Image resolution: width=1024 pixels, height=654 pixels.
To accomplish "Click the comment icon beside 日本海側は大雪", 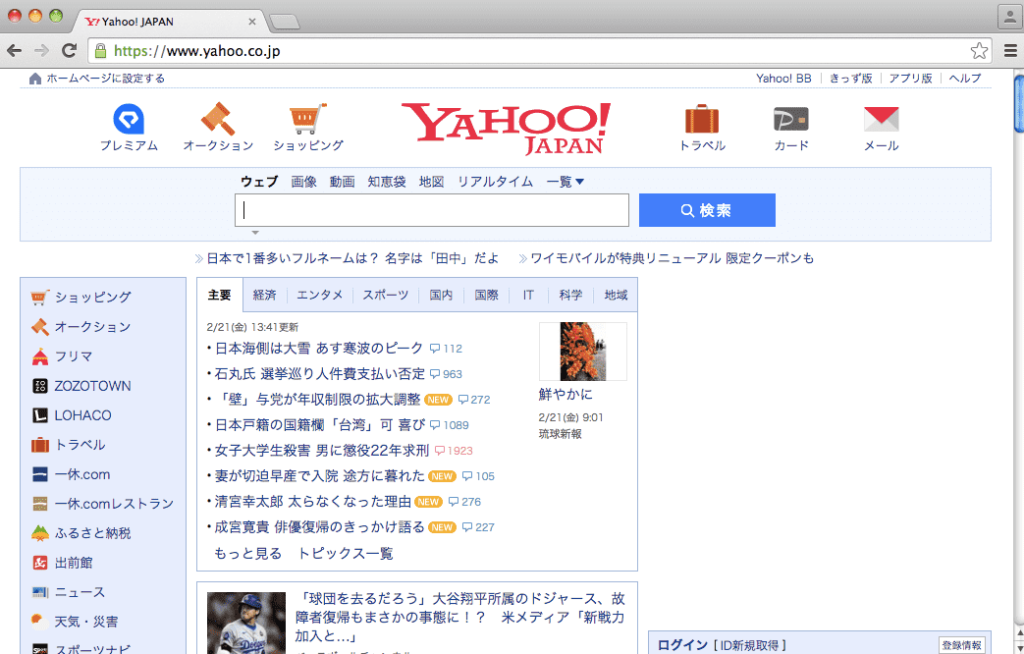I will (x=435, y=349).
